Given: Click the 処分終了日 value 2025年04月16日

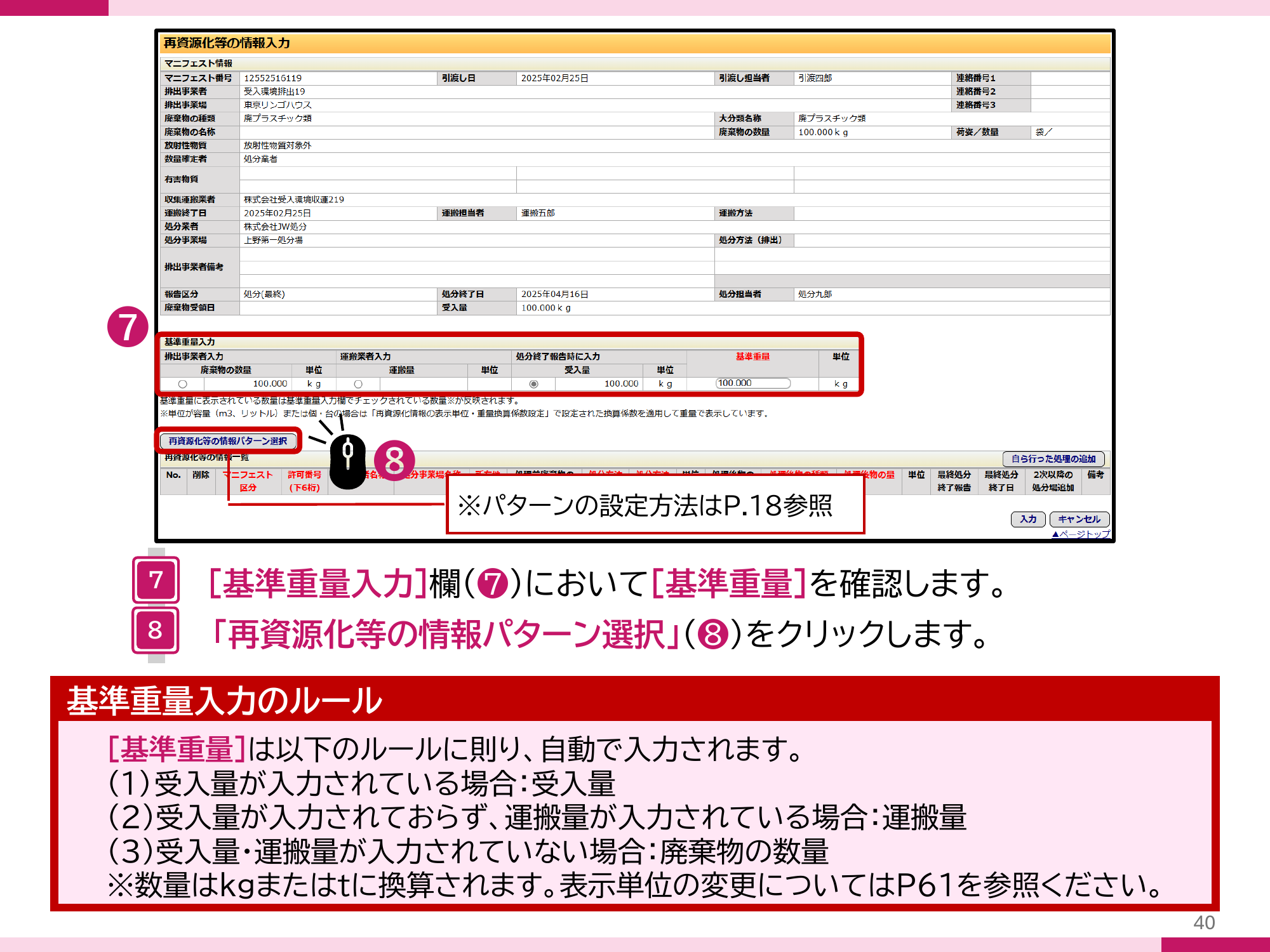Looking at the screenshot, I should 555,294.
